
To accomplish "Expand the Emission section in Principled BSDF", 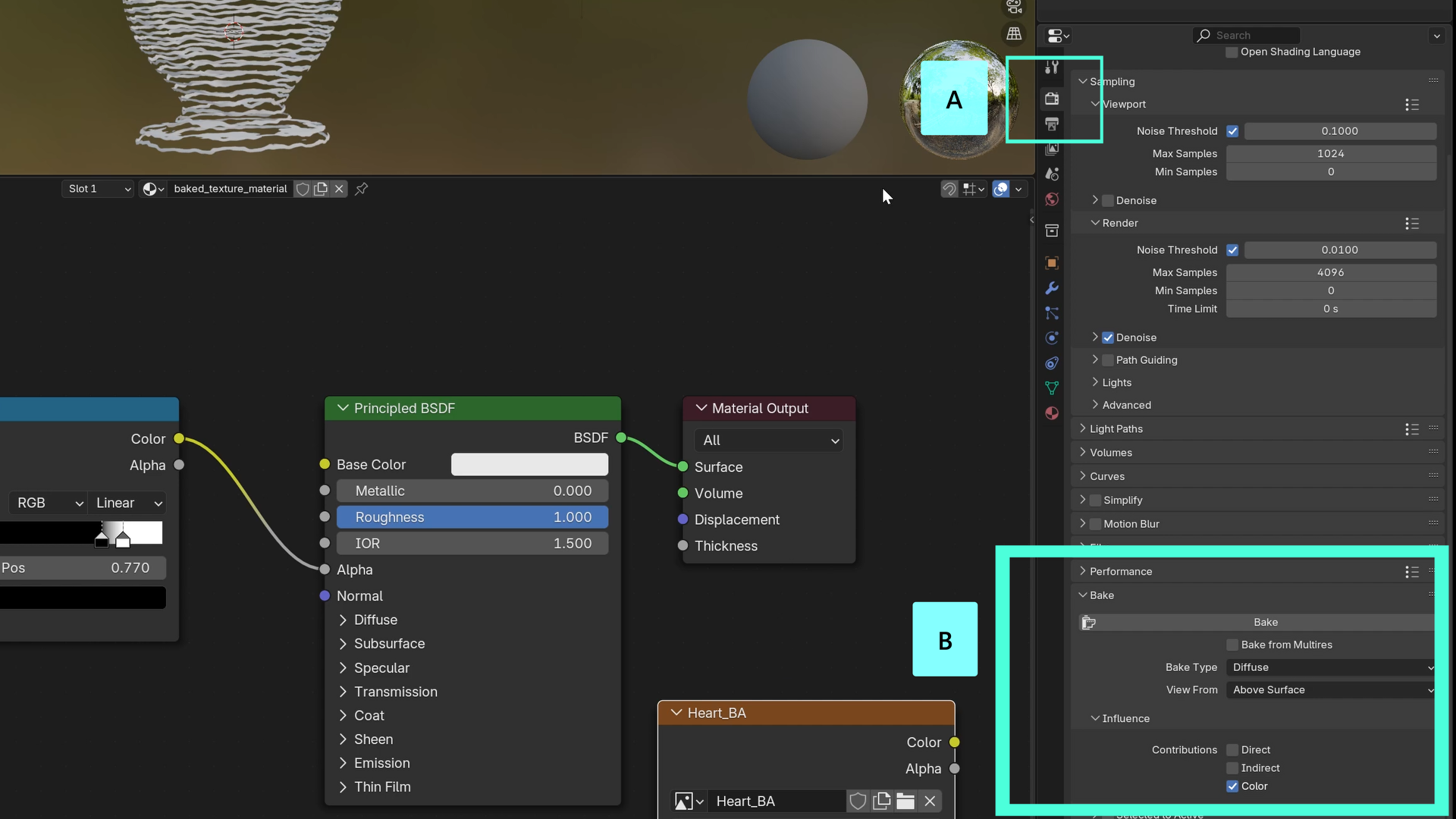I will tap(381, 763).
